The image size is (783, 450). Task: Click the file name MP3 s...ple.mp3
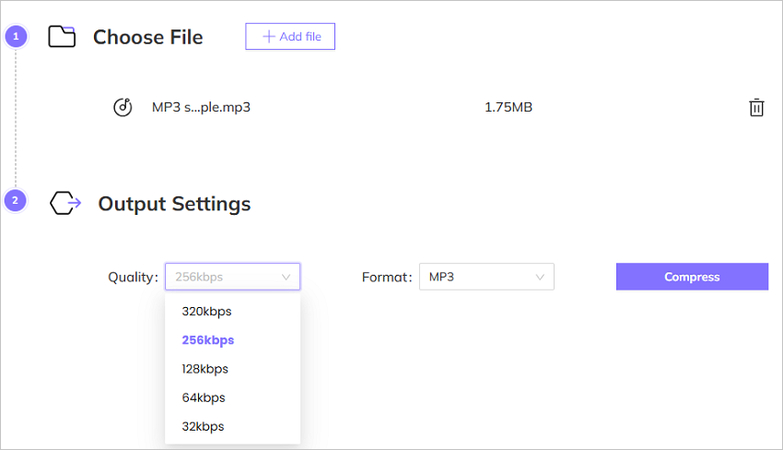[201, 107]
